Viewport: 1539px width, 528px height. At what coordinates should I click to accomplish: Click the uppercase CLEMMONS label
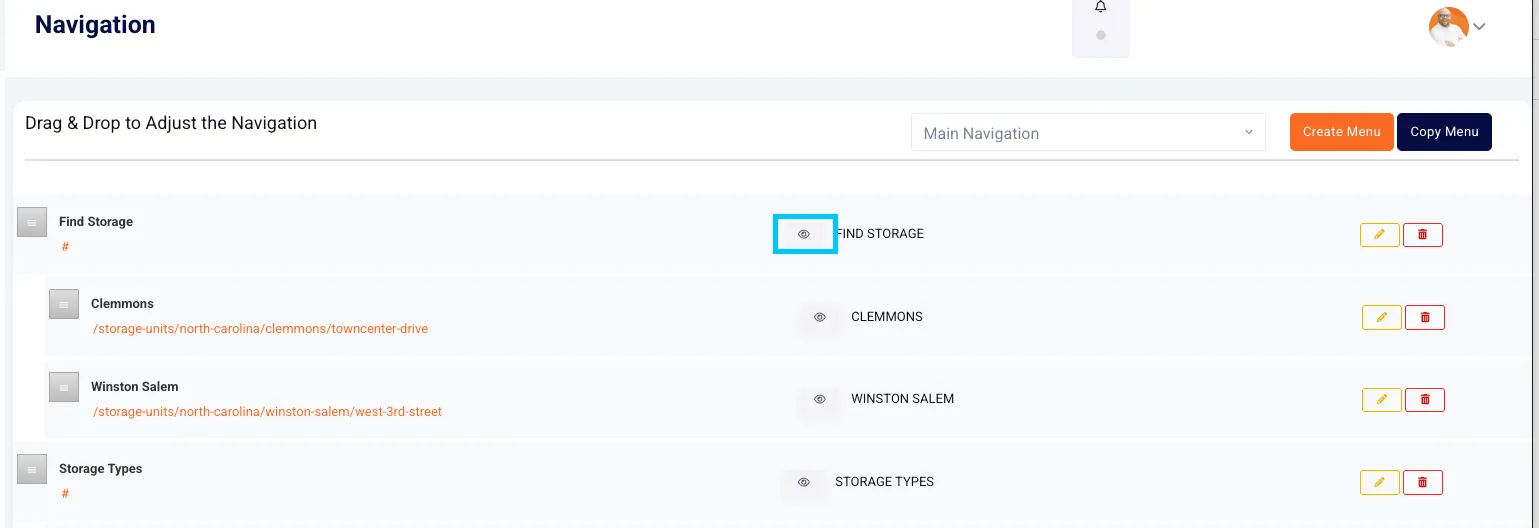pos(887,317)
